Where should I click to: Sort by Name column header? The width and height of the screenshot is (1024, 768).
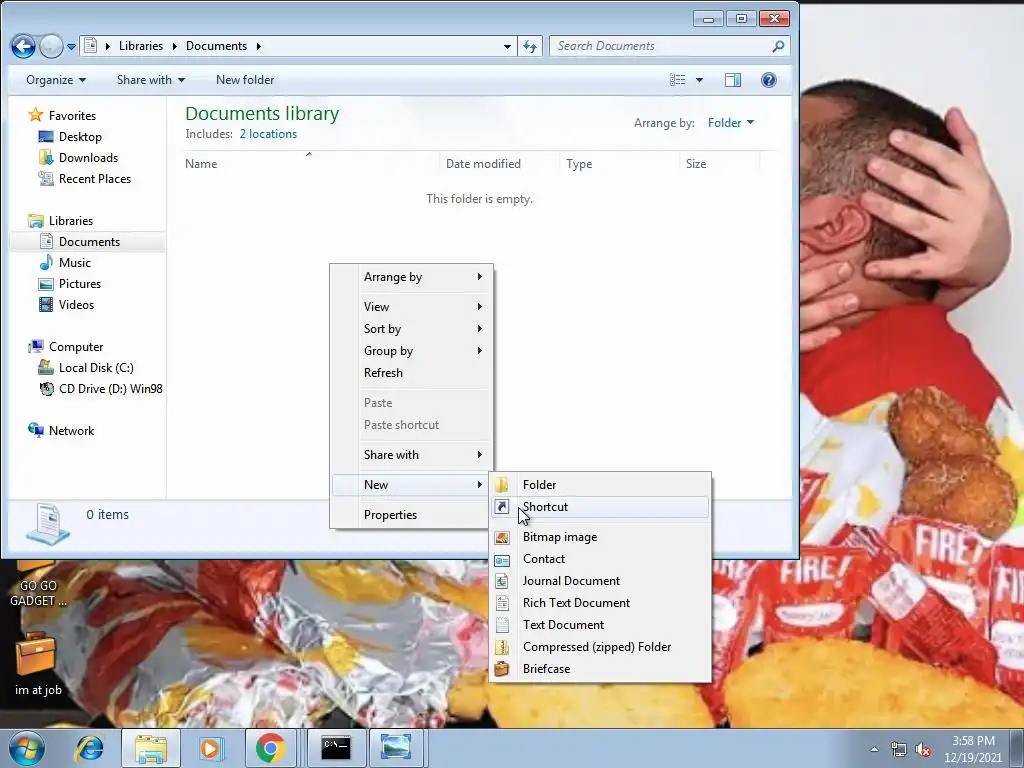pyautogui.click(x=310, y=163)
